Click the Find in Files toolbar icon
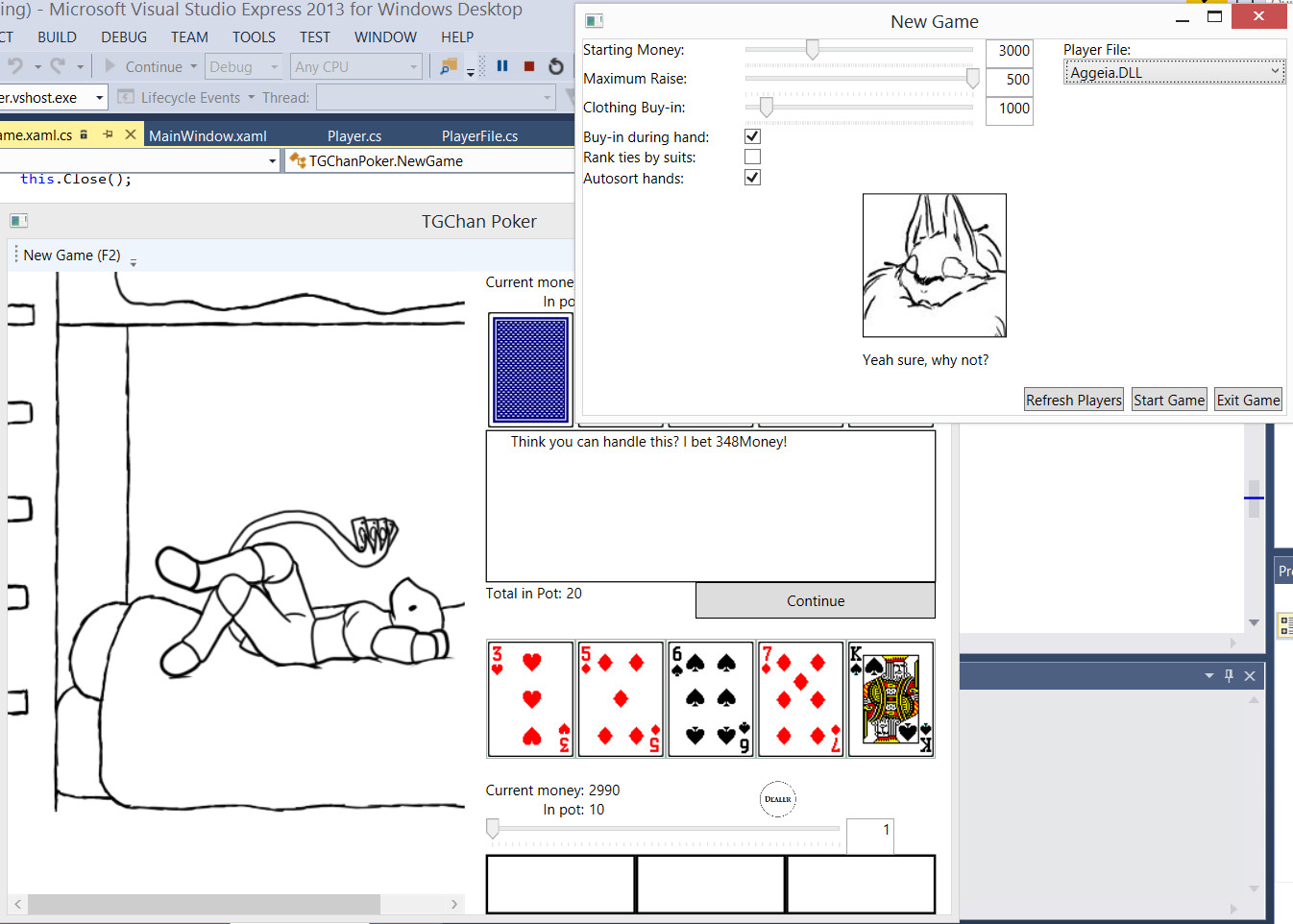Viewport: 1293px width, 924px height. coord(448,66)
